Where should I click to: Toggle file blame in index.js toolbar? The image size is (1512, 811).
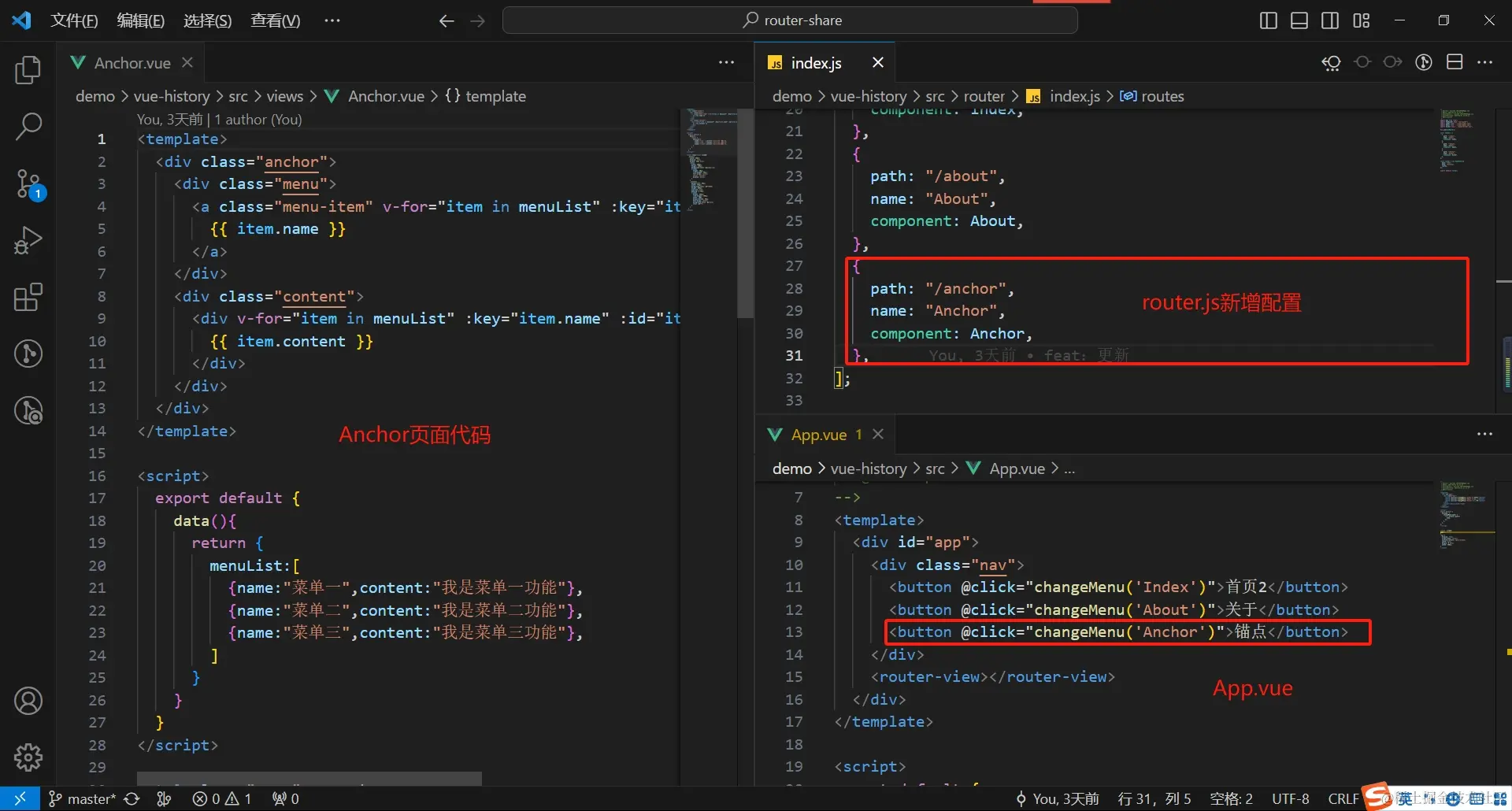(x=1424, y=63)
